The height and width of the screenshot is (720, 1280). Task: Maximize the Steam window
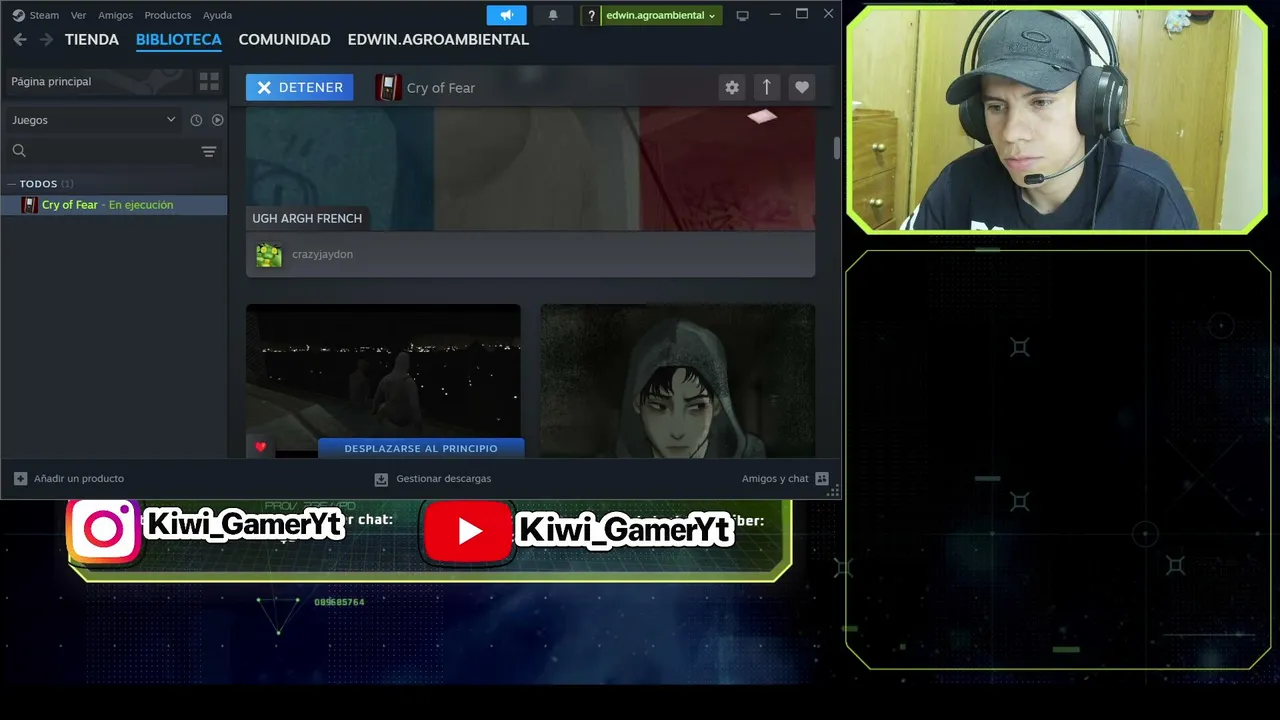[802, 14]
